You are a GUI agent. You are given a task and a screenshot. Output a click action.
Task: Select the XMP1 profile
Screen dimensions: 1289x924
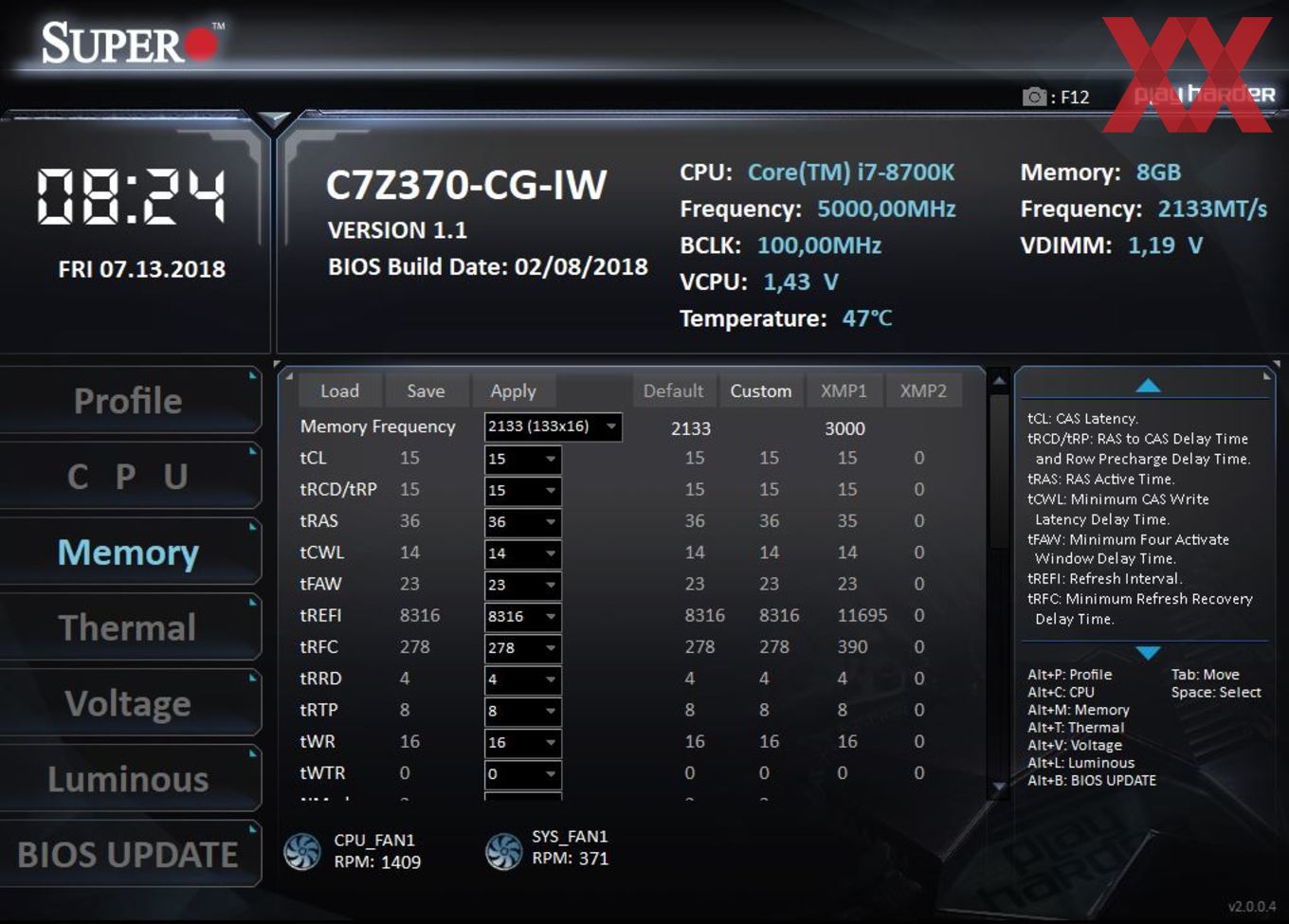click(844, 390)
